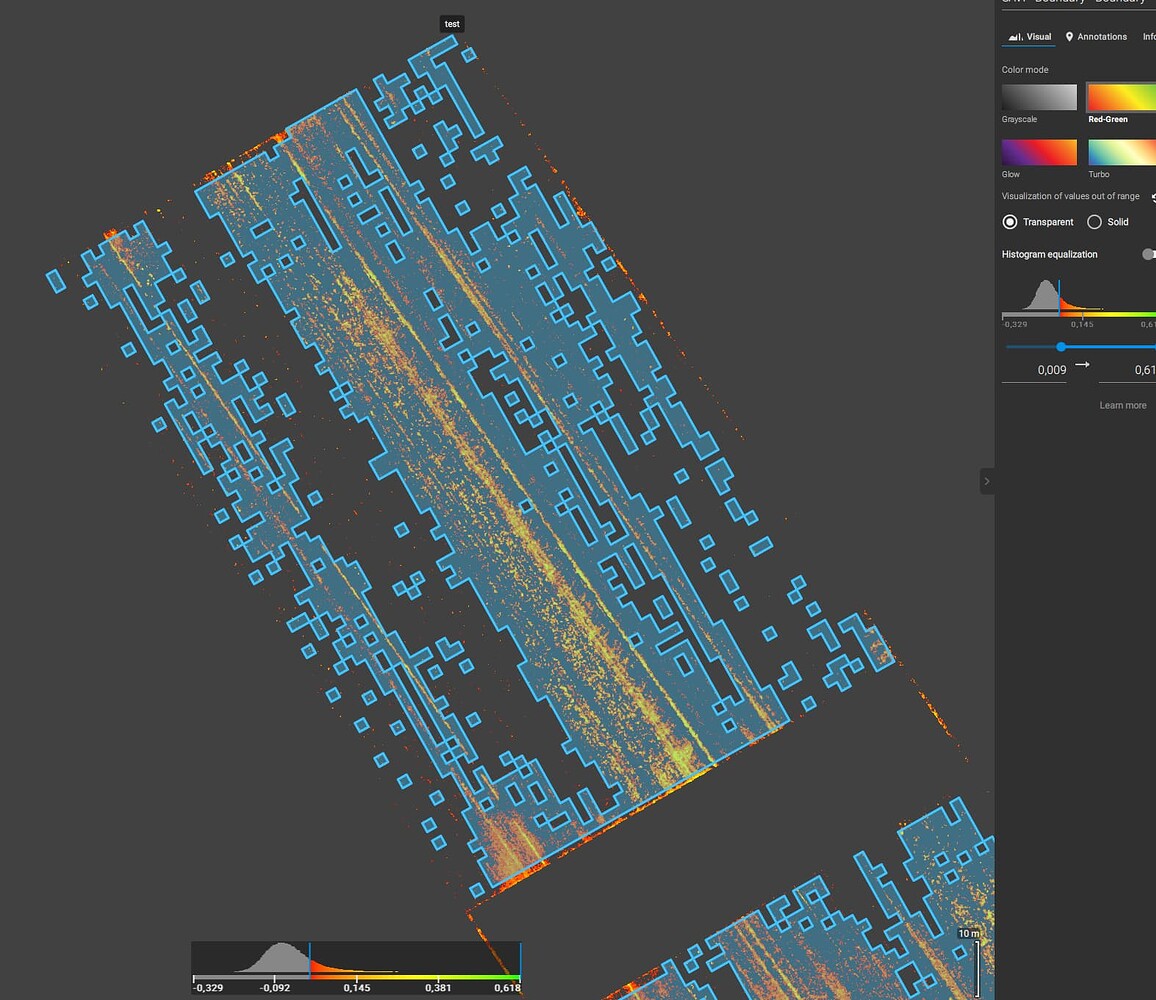Click the map pin icon beside Annotations
The image size is (1156, 1000).
[1069, 36]
